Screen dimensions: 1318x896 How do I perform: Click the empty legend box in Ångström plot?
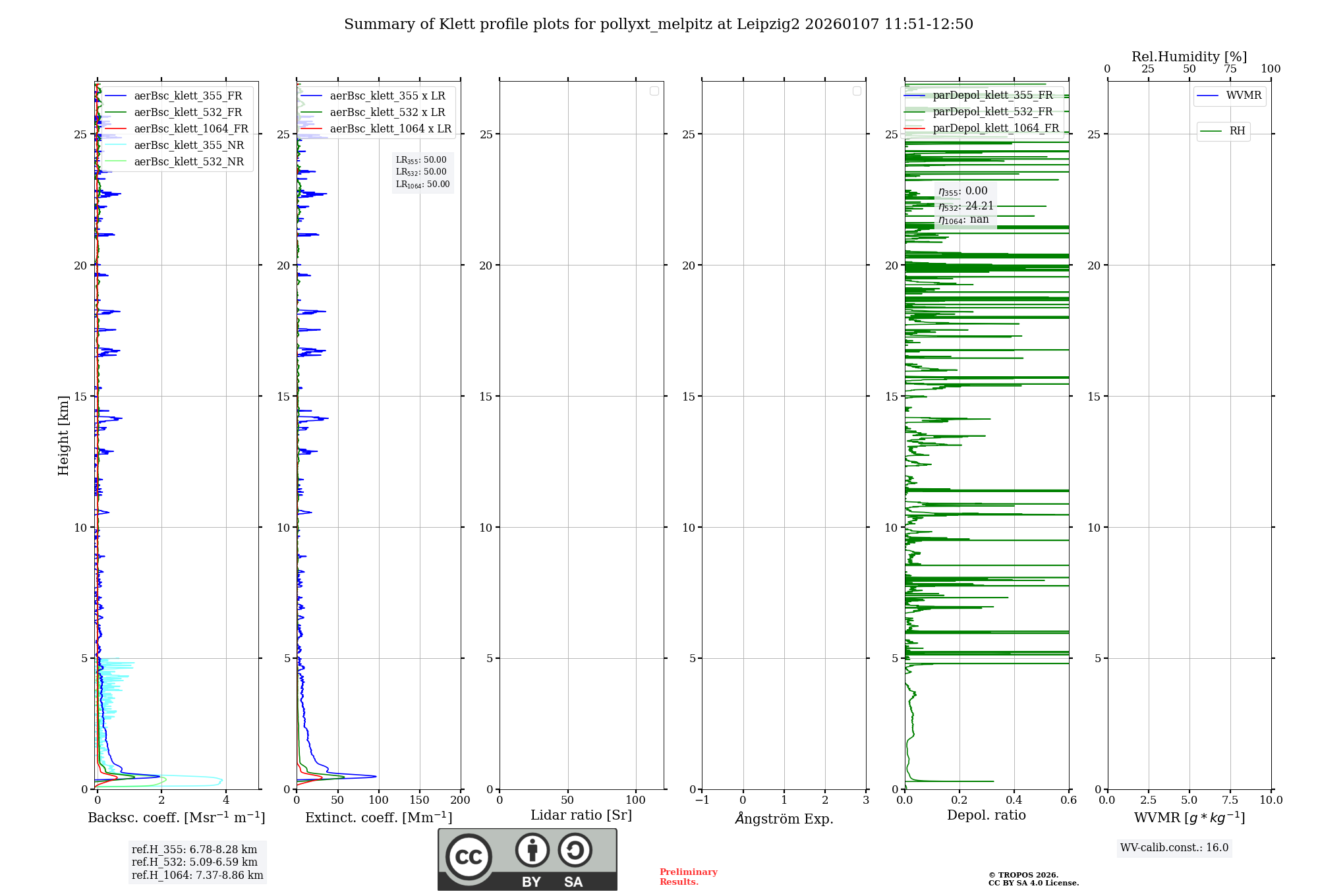pyautogui.click(x=857, y=91)
